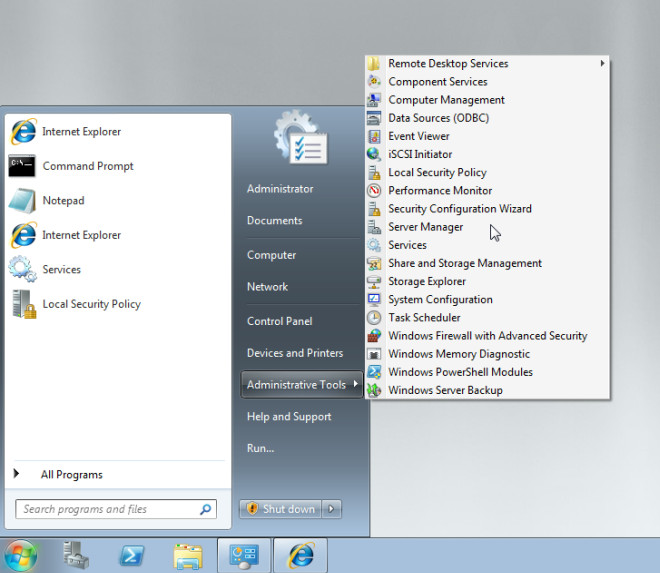Click the Search programs and files box
The image size is (660, 573).
click(x=116, y=509)
